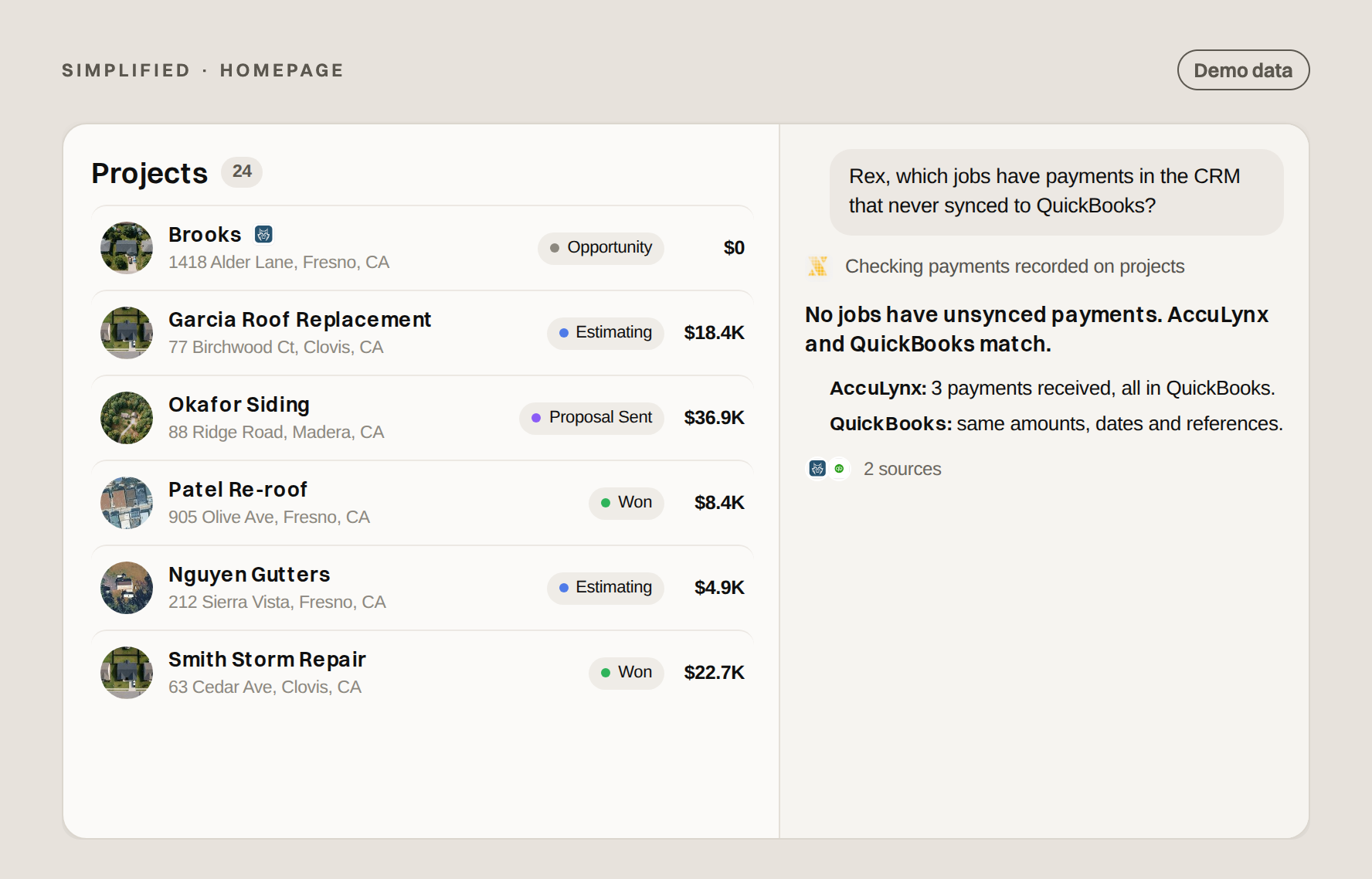
Task: Click the AccuLynx source icon near 2 sources
Action: (x=817, y=469)
